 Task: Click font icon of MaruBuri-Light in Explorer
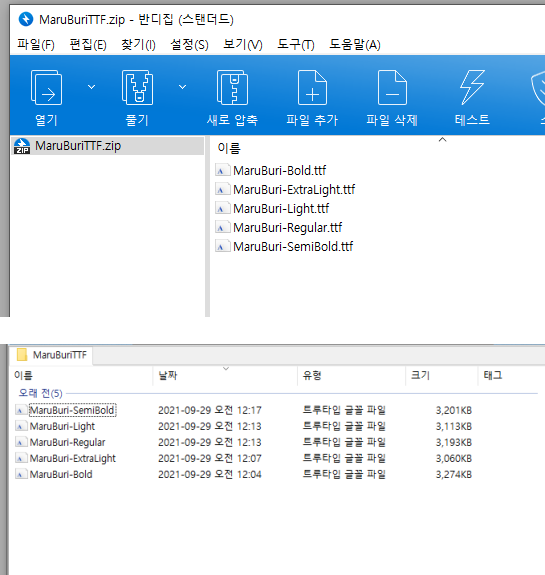pyautogui.click(x=21, y=426)
